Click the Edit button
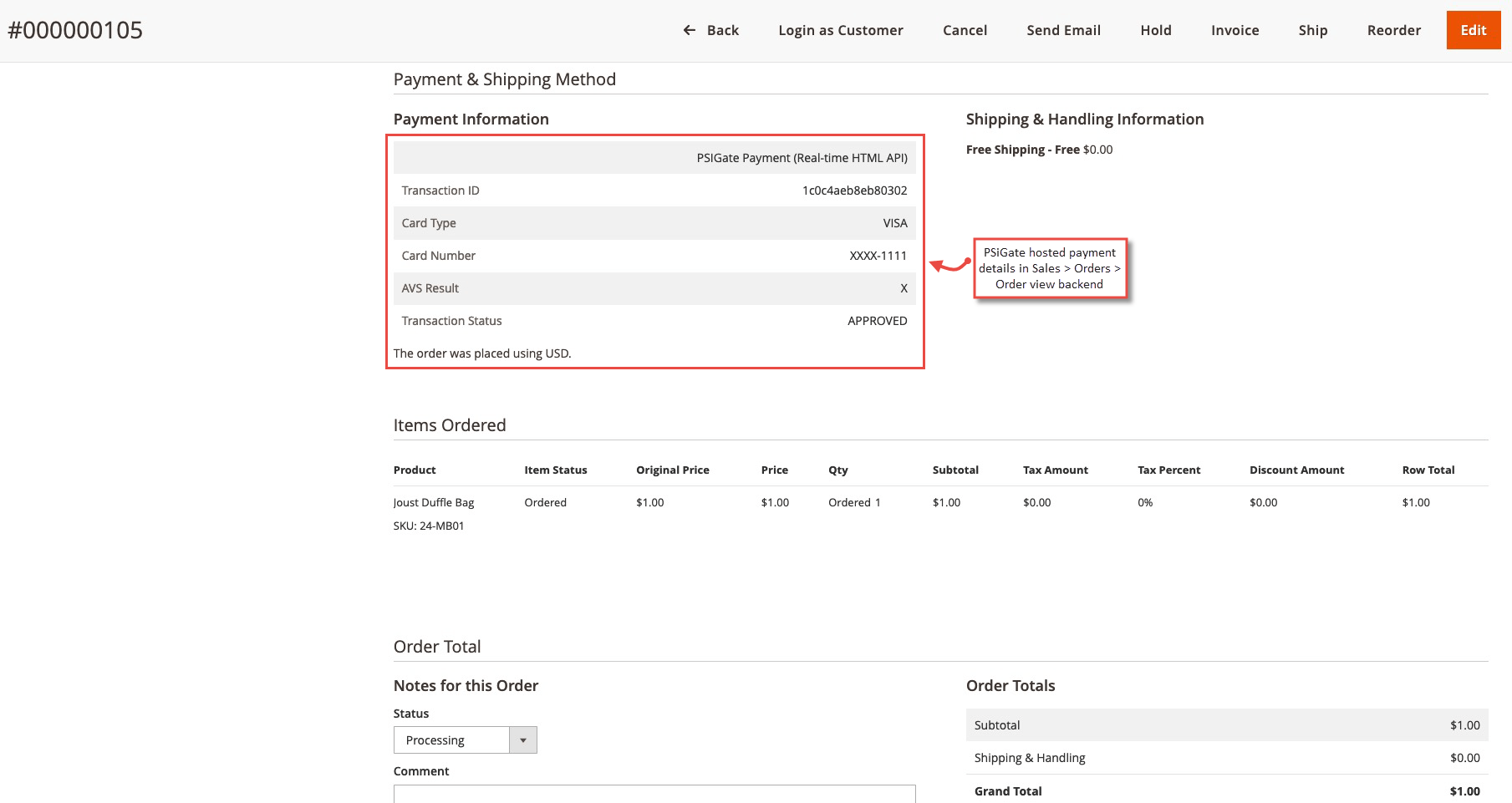 pyautogui.click(x=1473, y=30)
